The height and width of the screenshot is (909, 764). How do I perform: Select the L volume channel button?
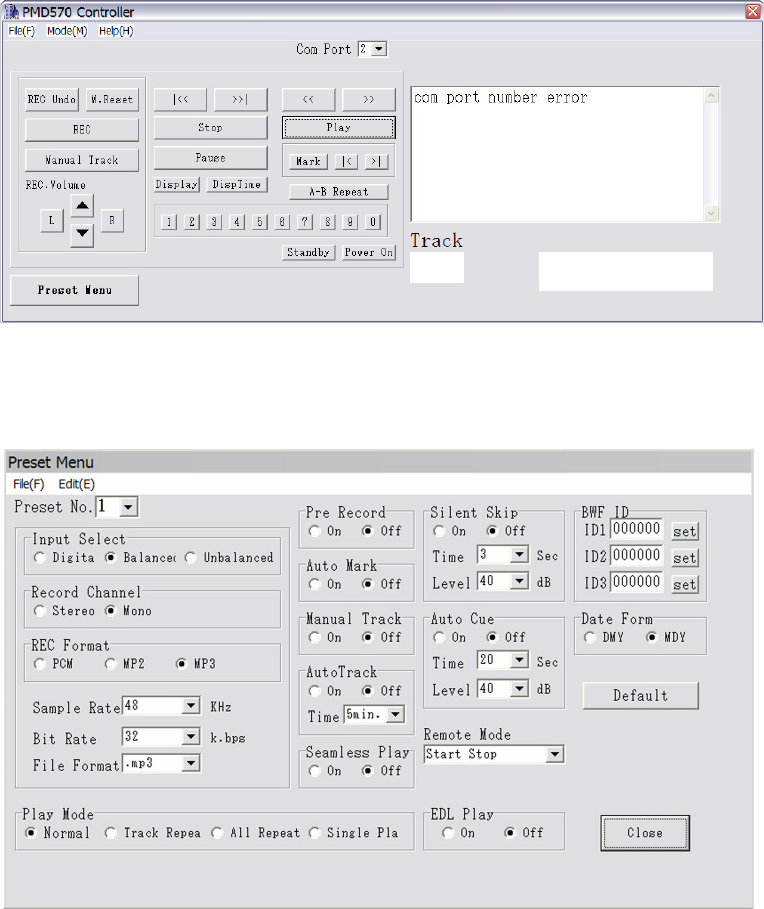[52, 220]
